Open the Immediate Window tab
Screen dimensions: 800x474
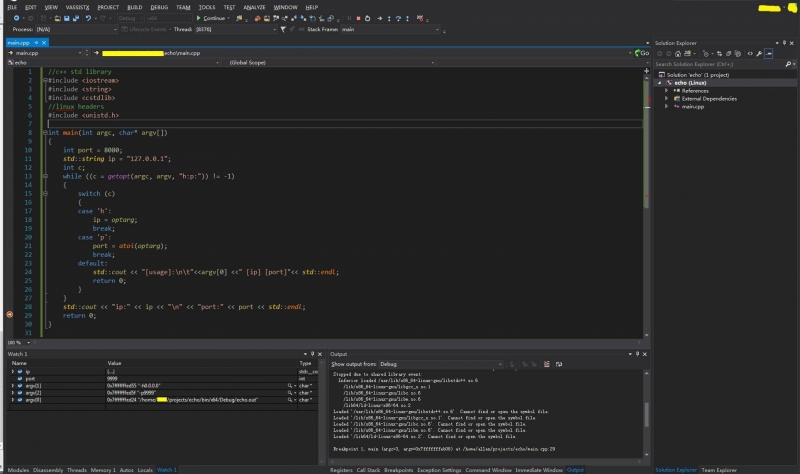[x=539, y=470]
